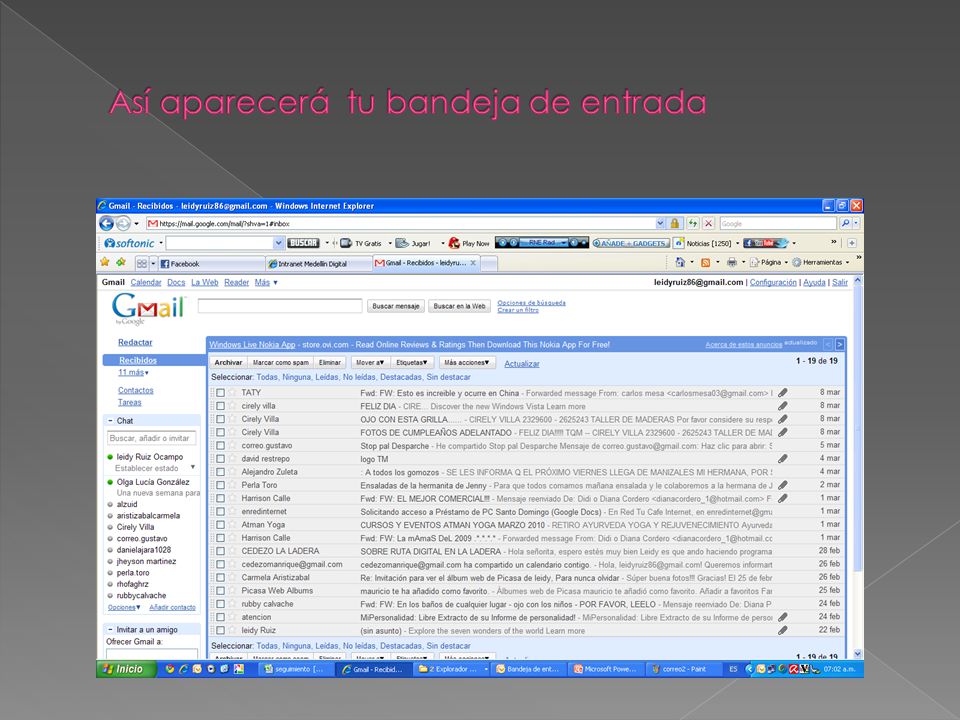Tick the checkbox for the cirely villa FELIZ DIA message
Image resolution: width=960 pixels, height=720 pixels.
point(220,406)
